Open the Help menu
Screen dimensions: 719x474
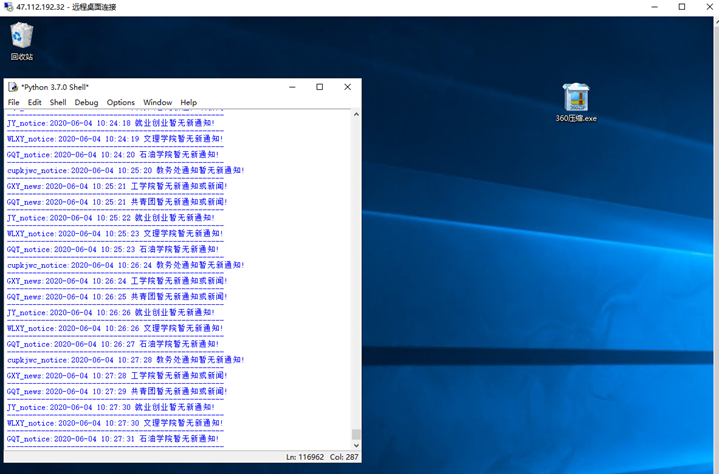(188, 102)
